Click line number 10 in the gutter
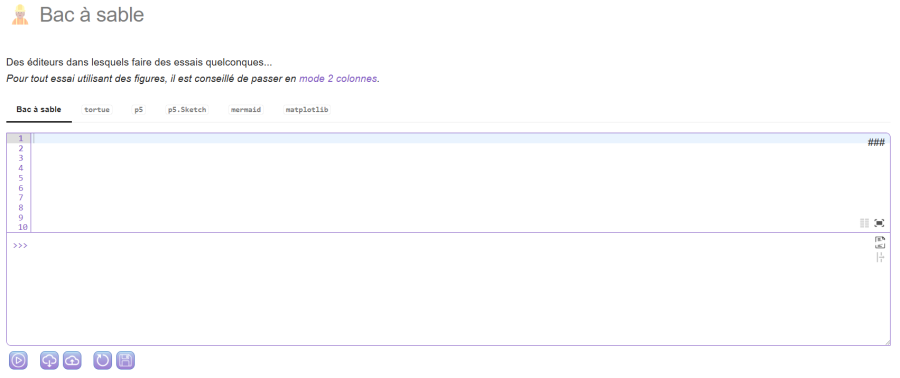The height and width of the screenshot is (378, 900). click(x=23, y=228)
